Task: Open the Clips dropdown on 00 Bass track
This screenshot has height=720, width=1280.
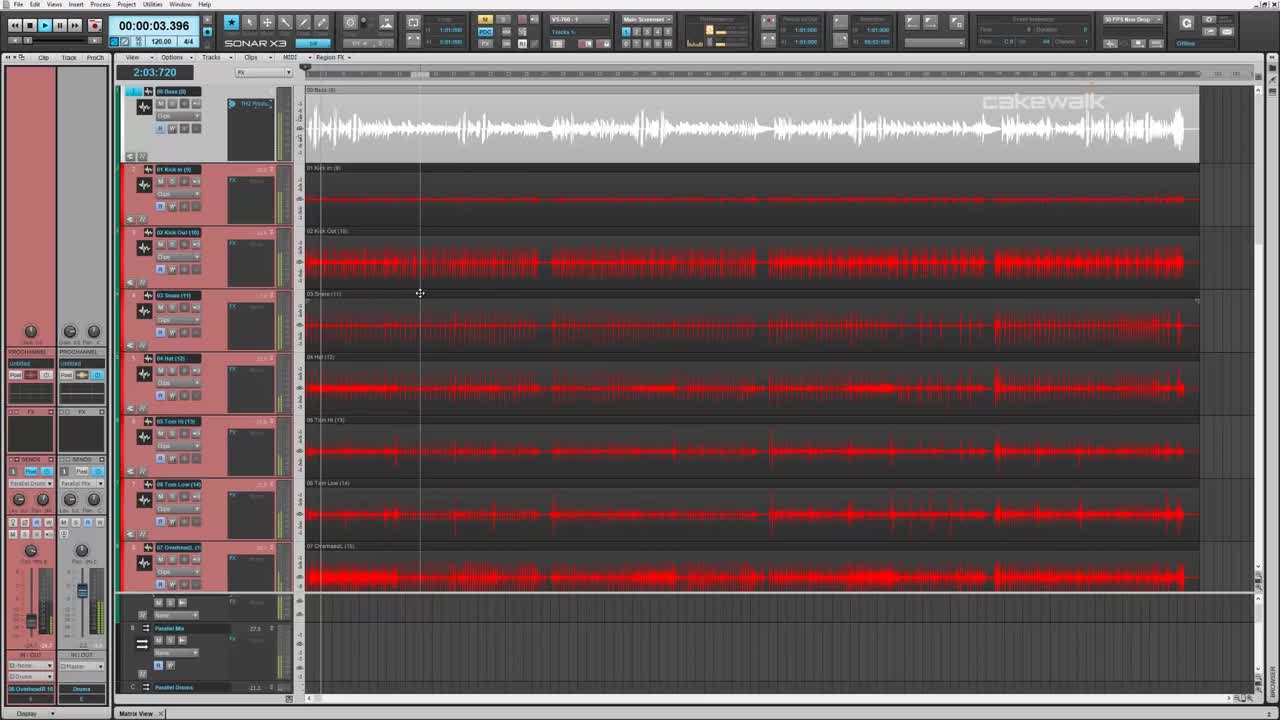Action: 177,116
